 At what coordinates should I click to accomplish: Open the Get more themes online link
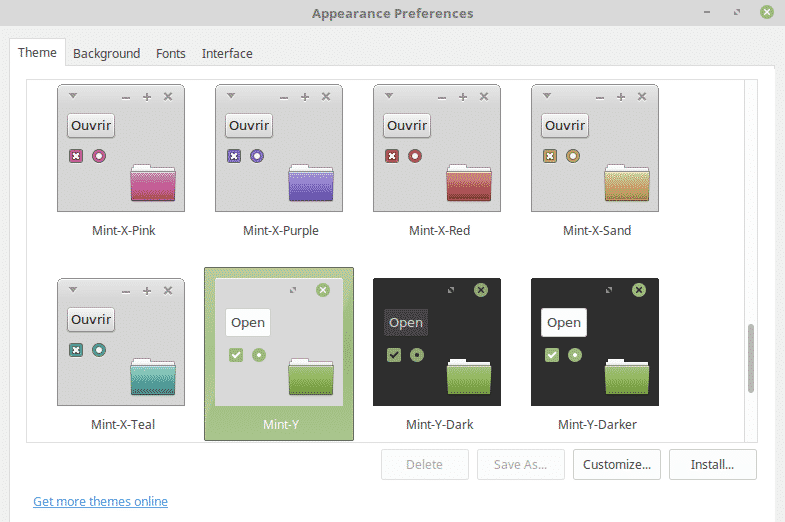(100, 502)
